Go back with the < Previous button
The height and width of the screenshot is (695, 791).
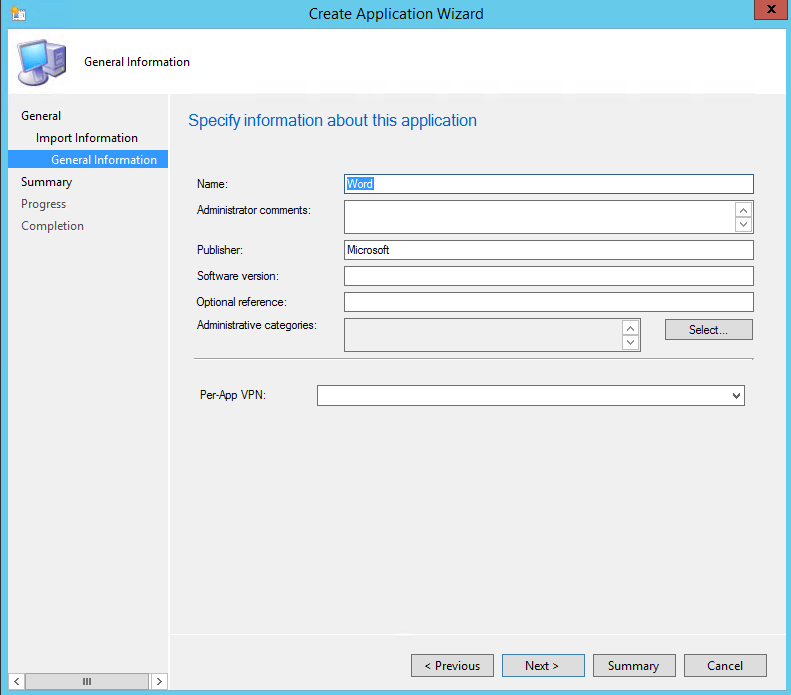pos(452,666)
